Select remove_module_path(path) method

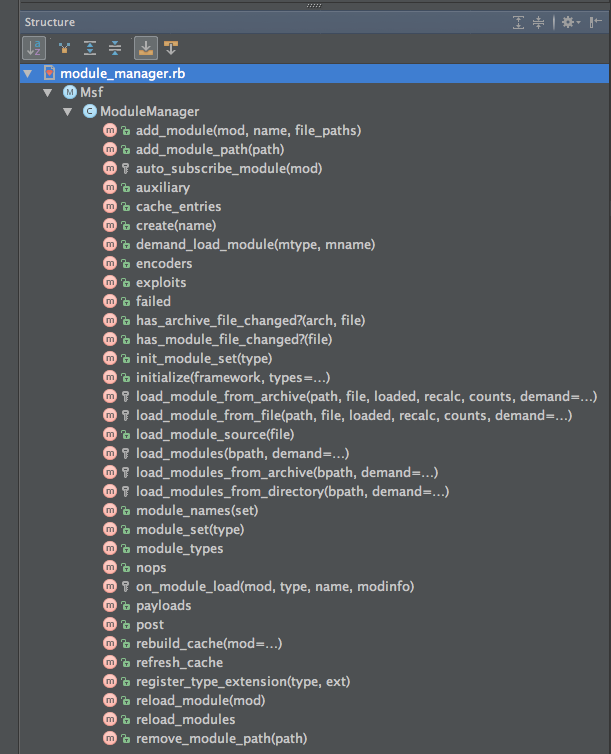tap(221, 739)
